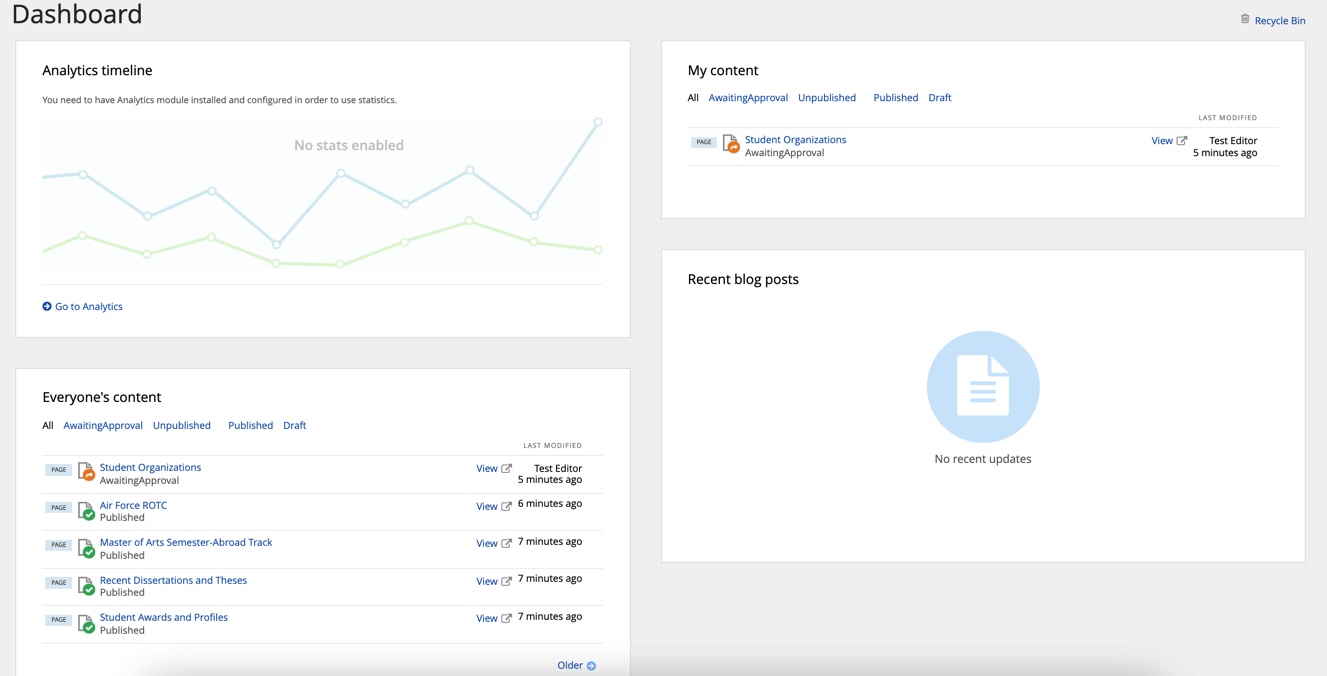1327x676 pixels.
Task: Click page status icon for Master of Arts Semester-Abroad Track
Action: (x=87, y=548)
